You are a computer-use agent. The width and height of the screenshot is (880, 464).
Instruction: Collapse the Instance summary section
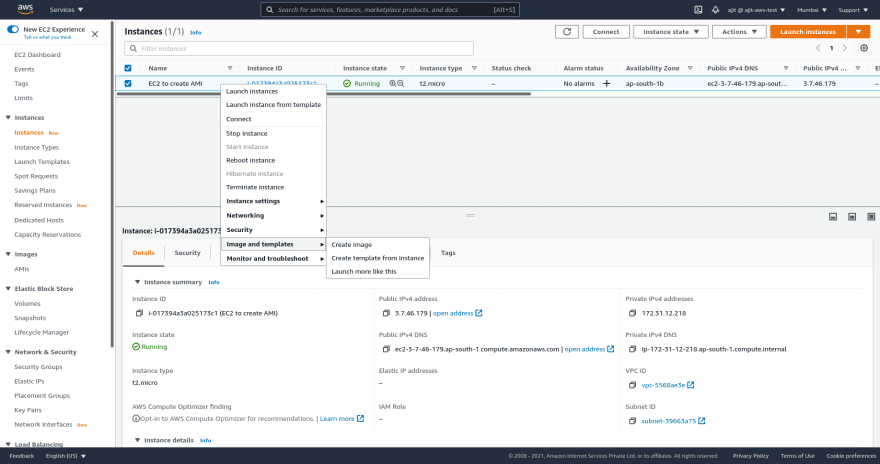[138, 282]
